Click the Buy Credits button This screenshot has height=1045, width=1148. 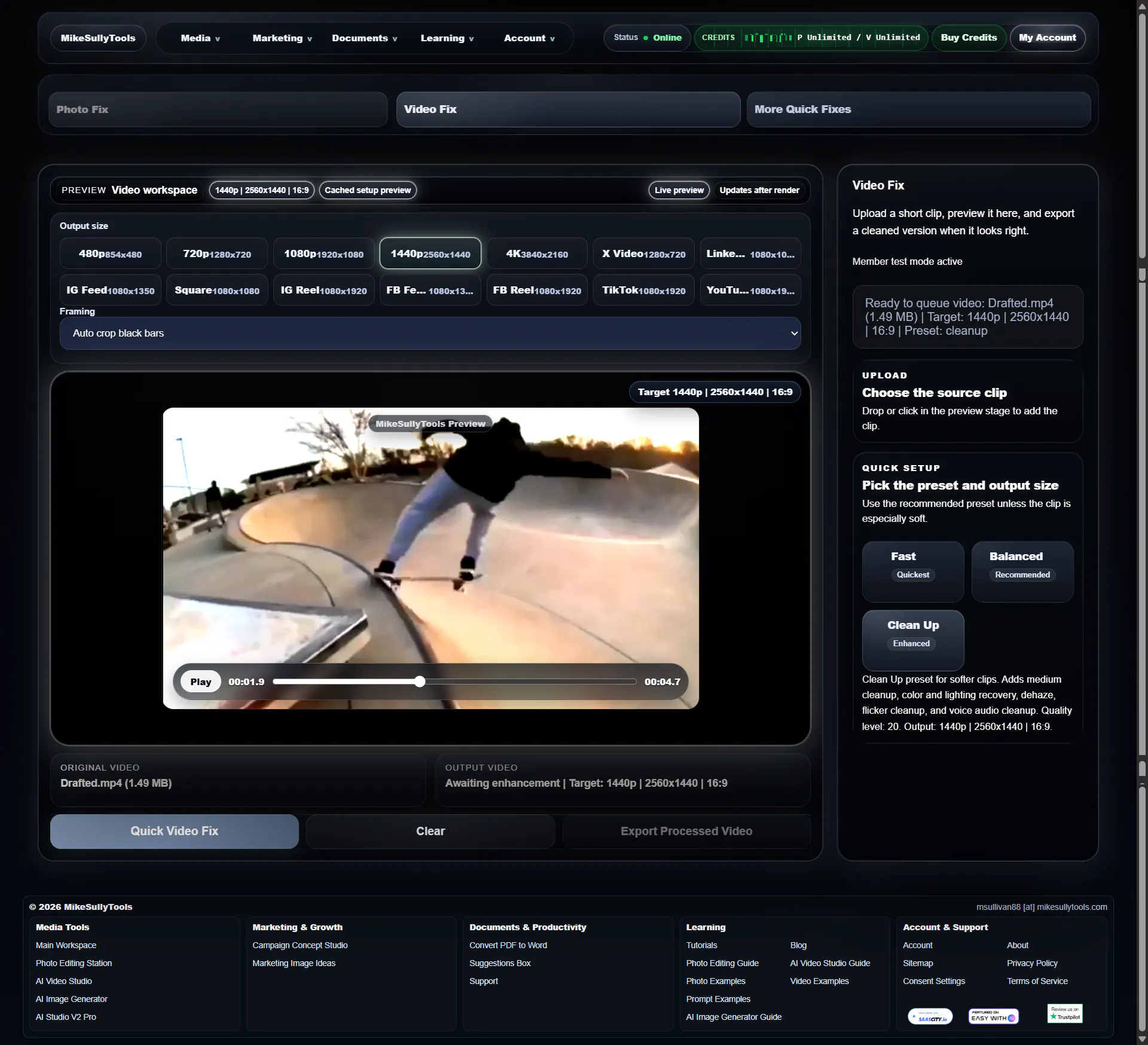point(969,38)
